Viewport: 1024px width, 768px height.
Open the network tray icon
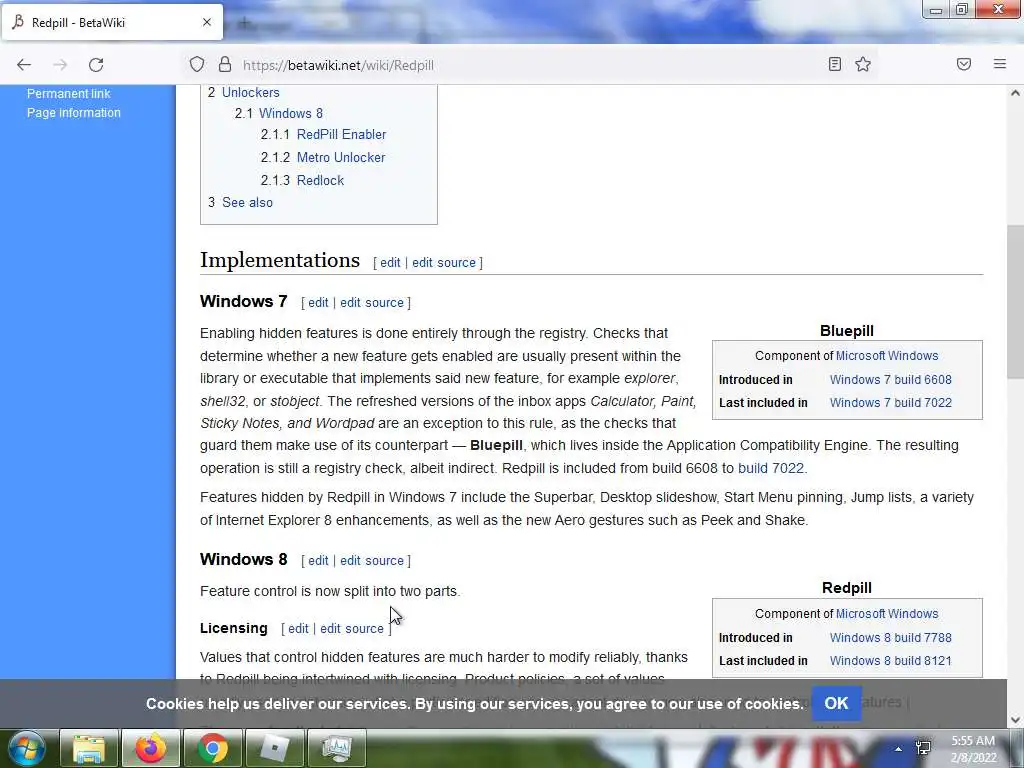(x=923, y=748)
